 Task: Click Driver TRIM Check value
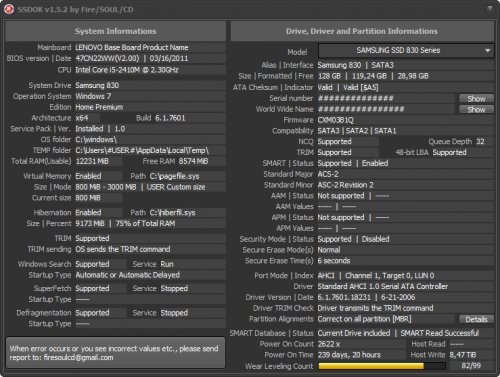click(375, 308)
